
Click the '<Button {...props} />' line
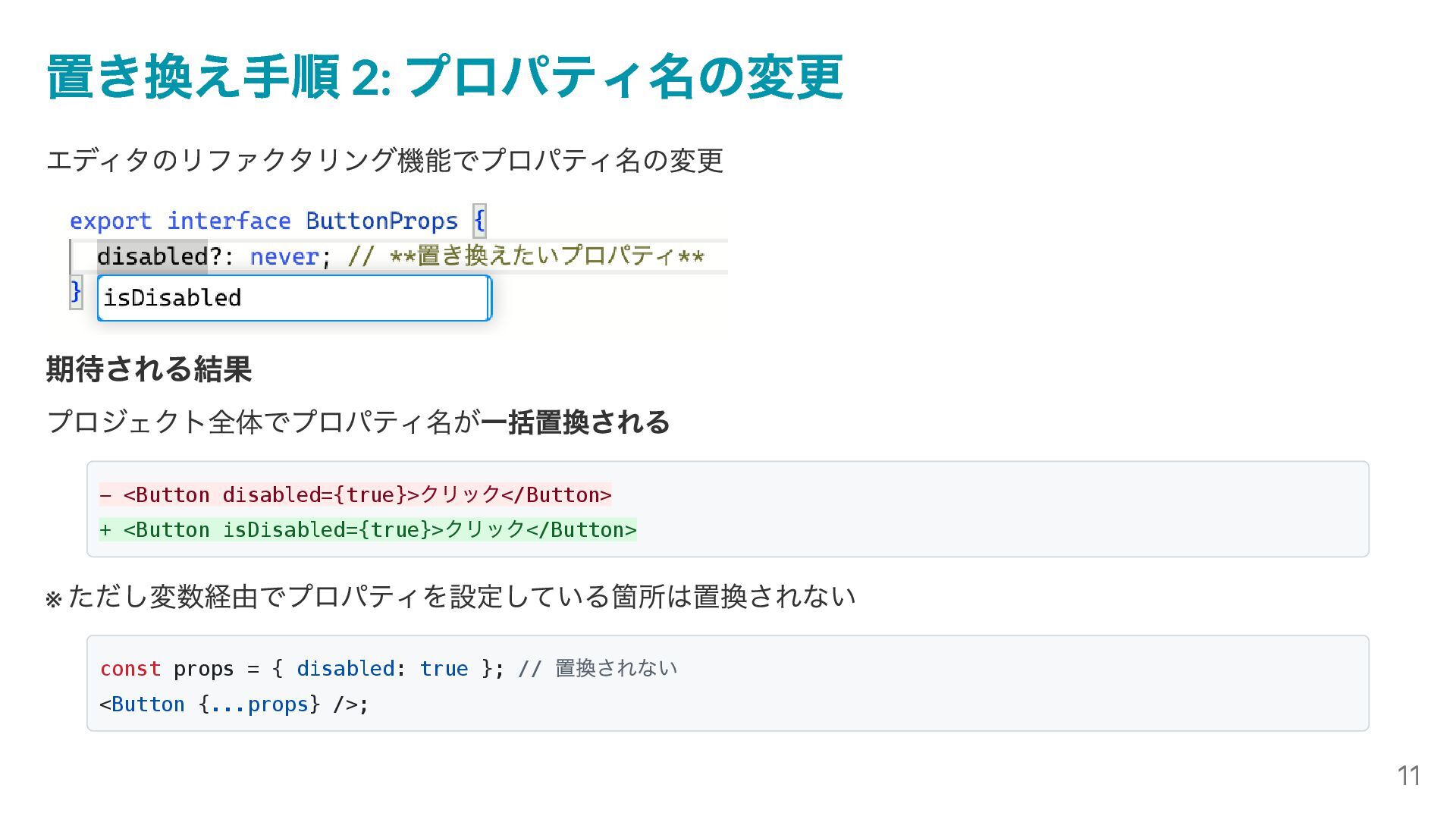tap(234, 704)
